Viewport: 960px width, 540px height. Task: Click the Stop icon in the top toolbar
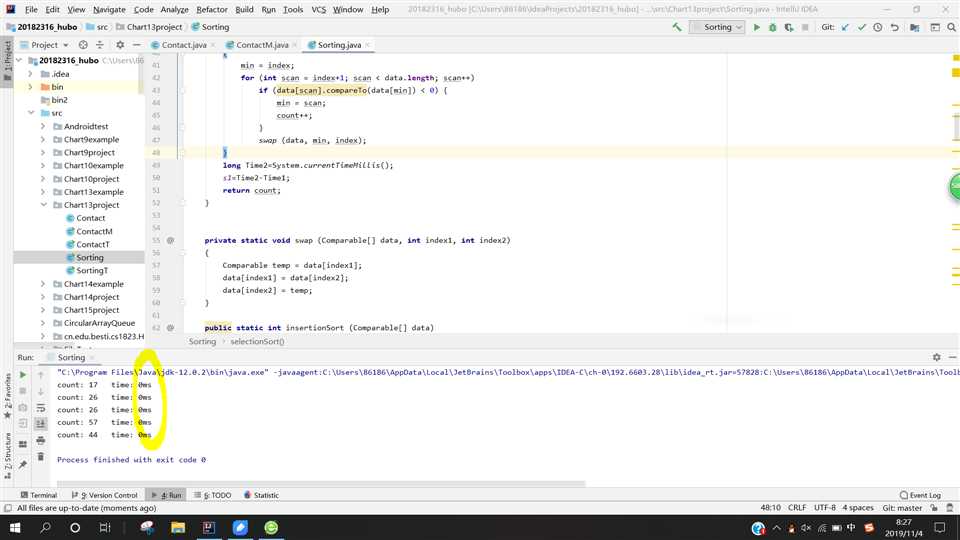coord(805,27)
